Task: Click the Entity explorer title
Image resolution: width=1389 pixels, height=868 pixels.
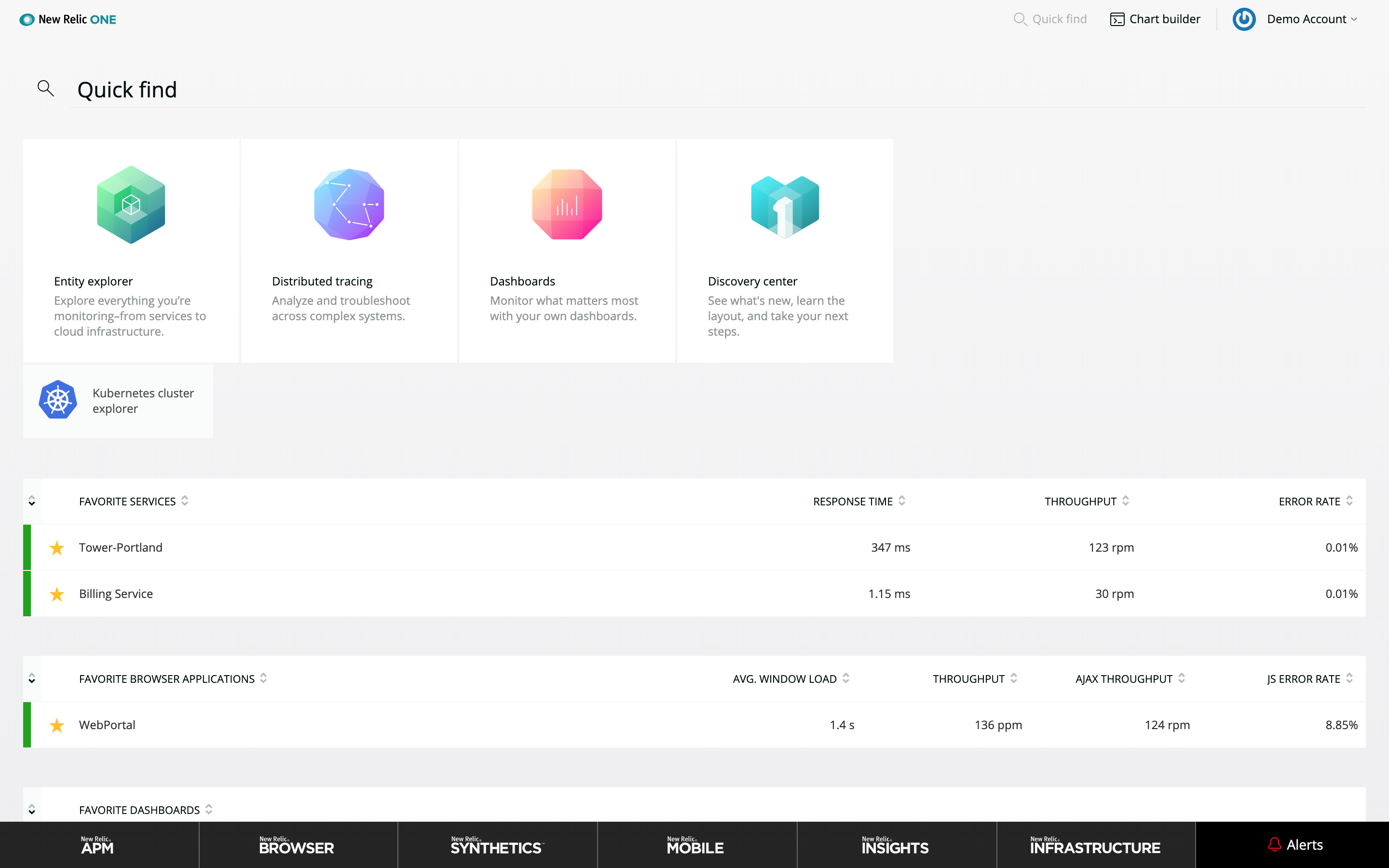Action: click(93, 281)
